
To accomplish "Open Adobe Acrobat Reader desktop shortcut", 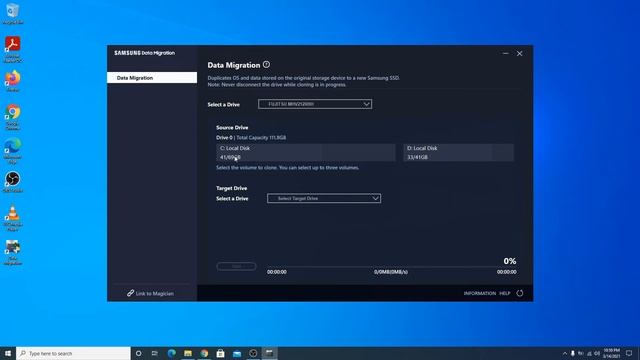I will point(13,49).
